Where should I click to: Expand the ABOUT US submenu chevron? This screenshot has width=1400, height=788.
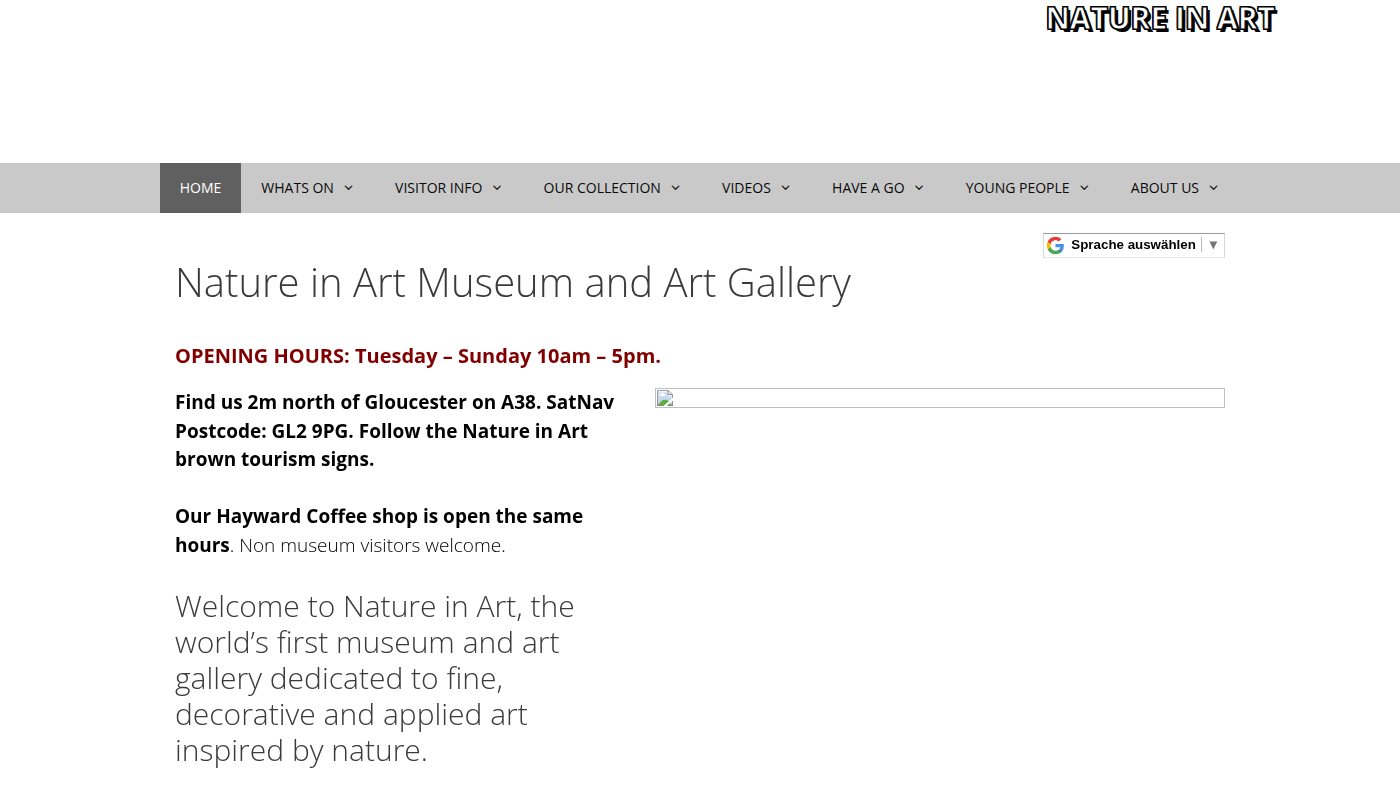pos(1213,188)
